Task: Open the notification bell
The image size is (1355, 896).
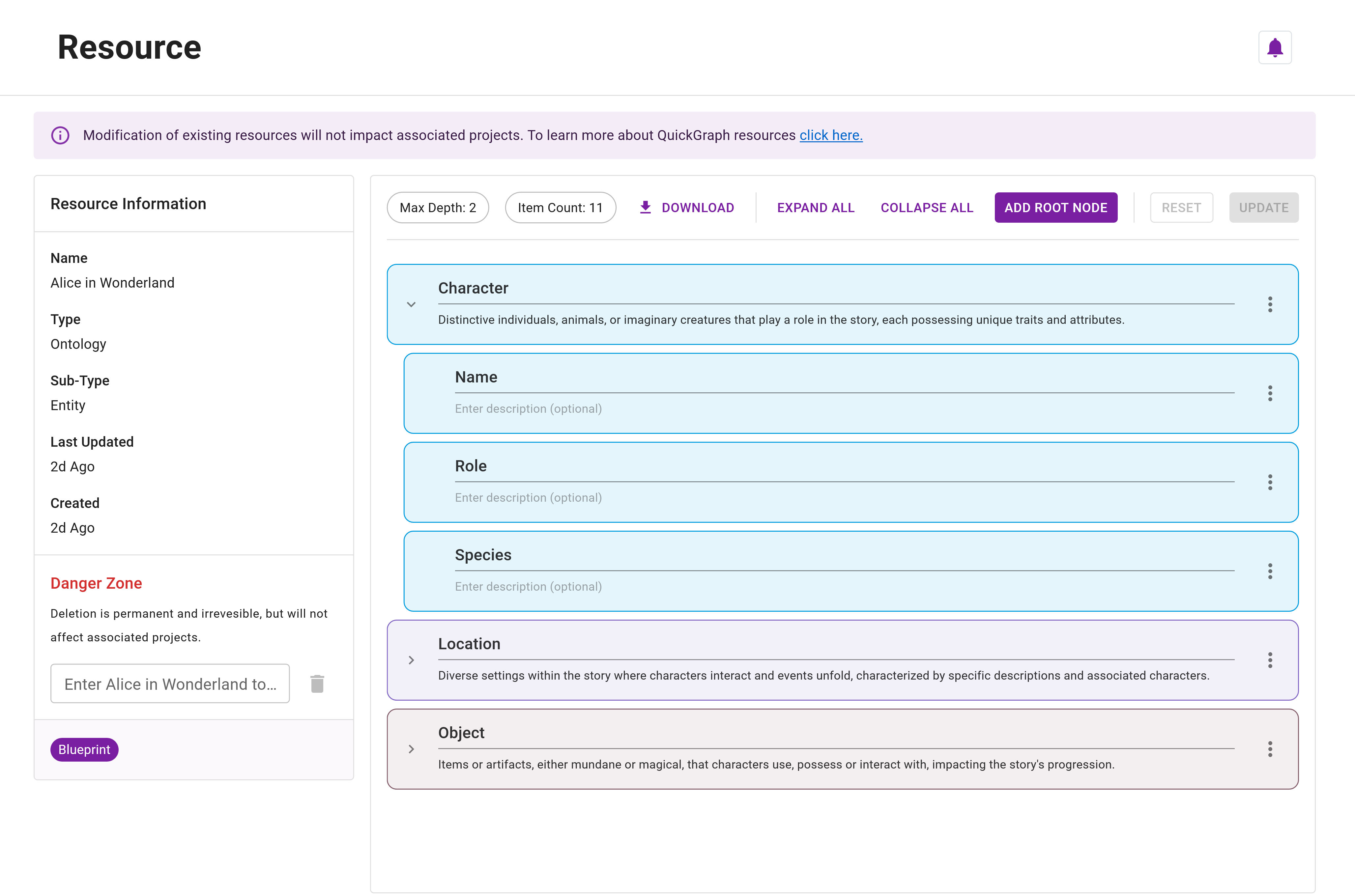Action: coord(1275,47)
